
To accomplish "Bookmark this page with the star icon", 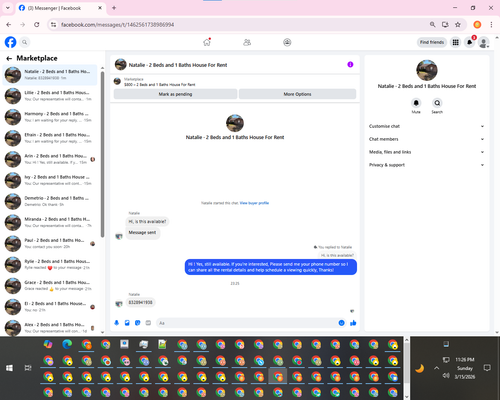I will click(x=458, y=25).
